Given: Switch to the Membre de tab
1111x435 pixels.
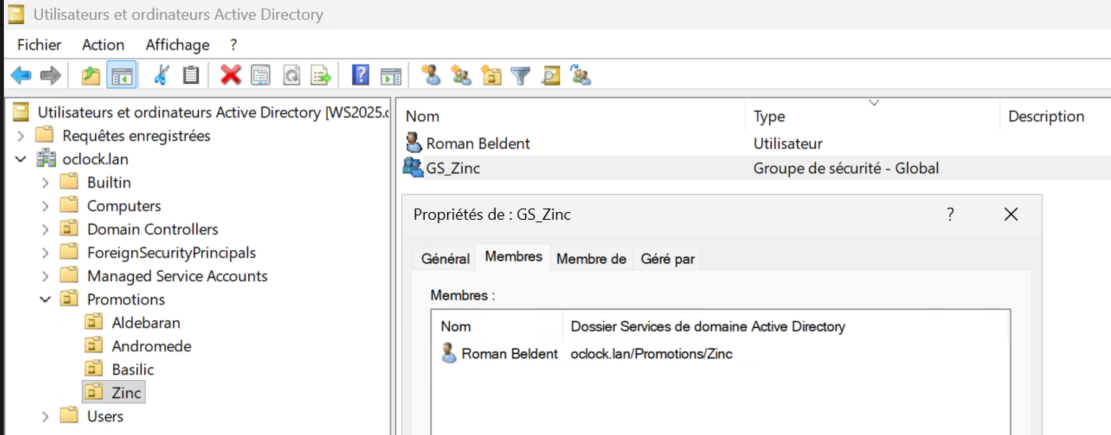Looking at the screenshot, I should pyautogui.click(x=591, y=258).
